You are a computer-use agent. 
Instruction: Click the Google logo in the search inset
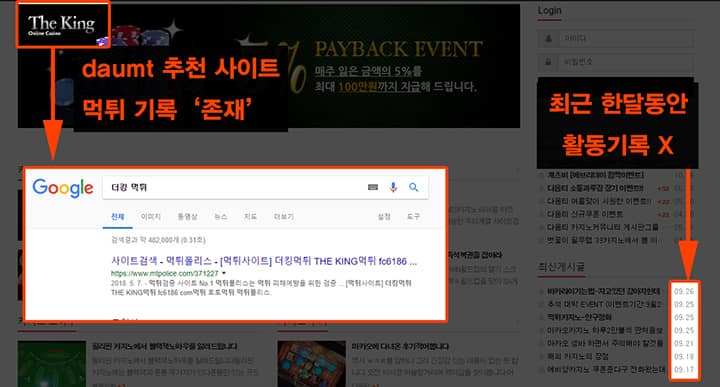point(63,188)
